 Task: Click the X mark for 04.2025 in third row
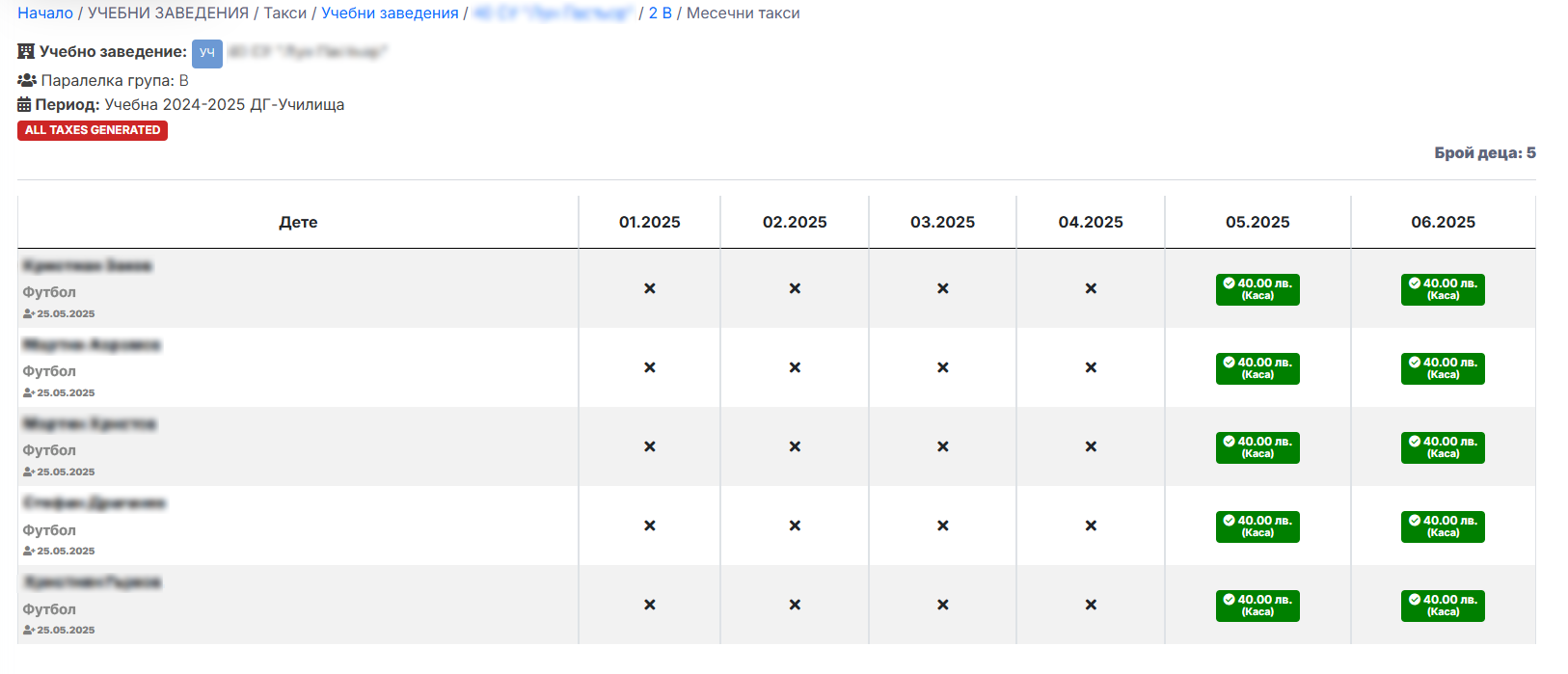(x=1090, y=446)
